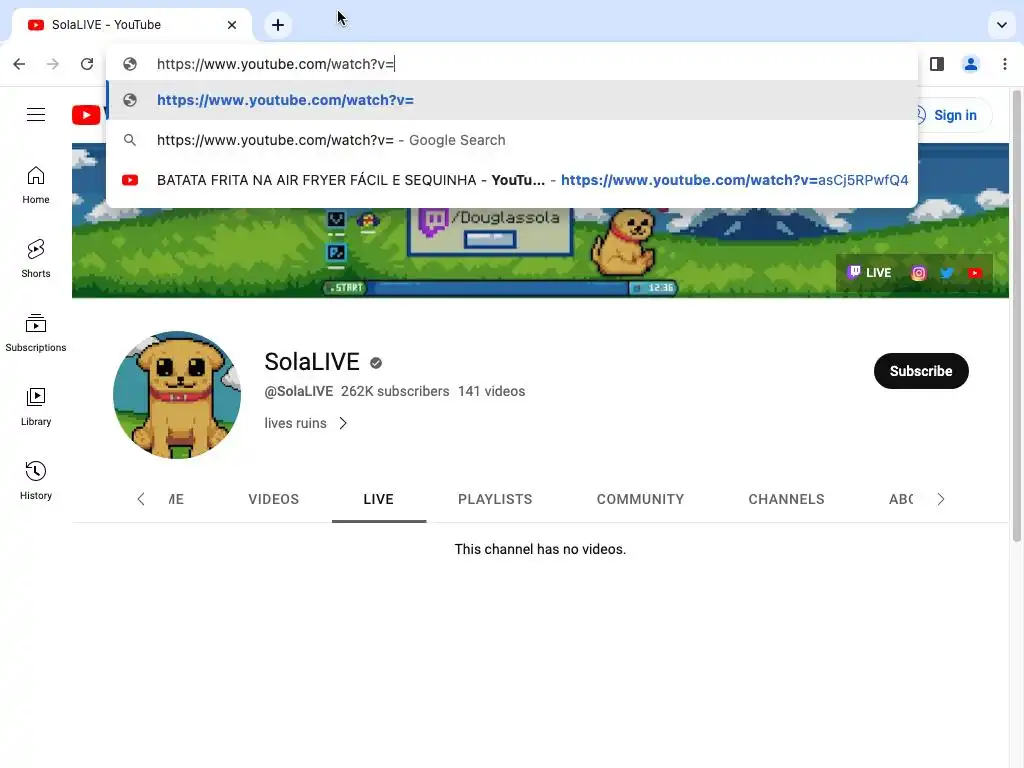Open the CHANNELS tab
Screen dimensions: 1024x768
[x=786, y=500]
